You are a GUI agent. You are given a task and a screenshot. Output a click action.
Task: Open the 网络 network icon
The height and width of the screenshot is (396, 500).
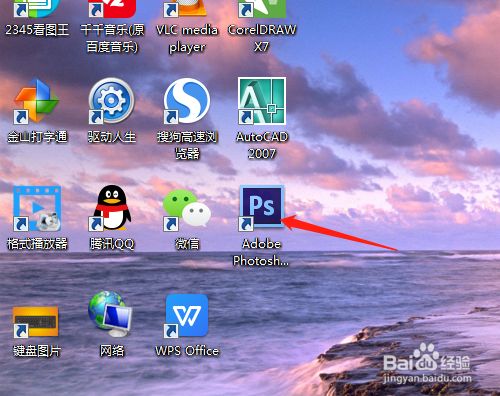[x=110, y=315]
